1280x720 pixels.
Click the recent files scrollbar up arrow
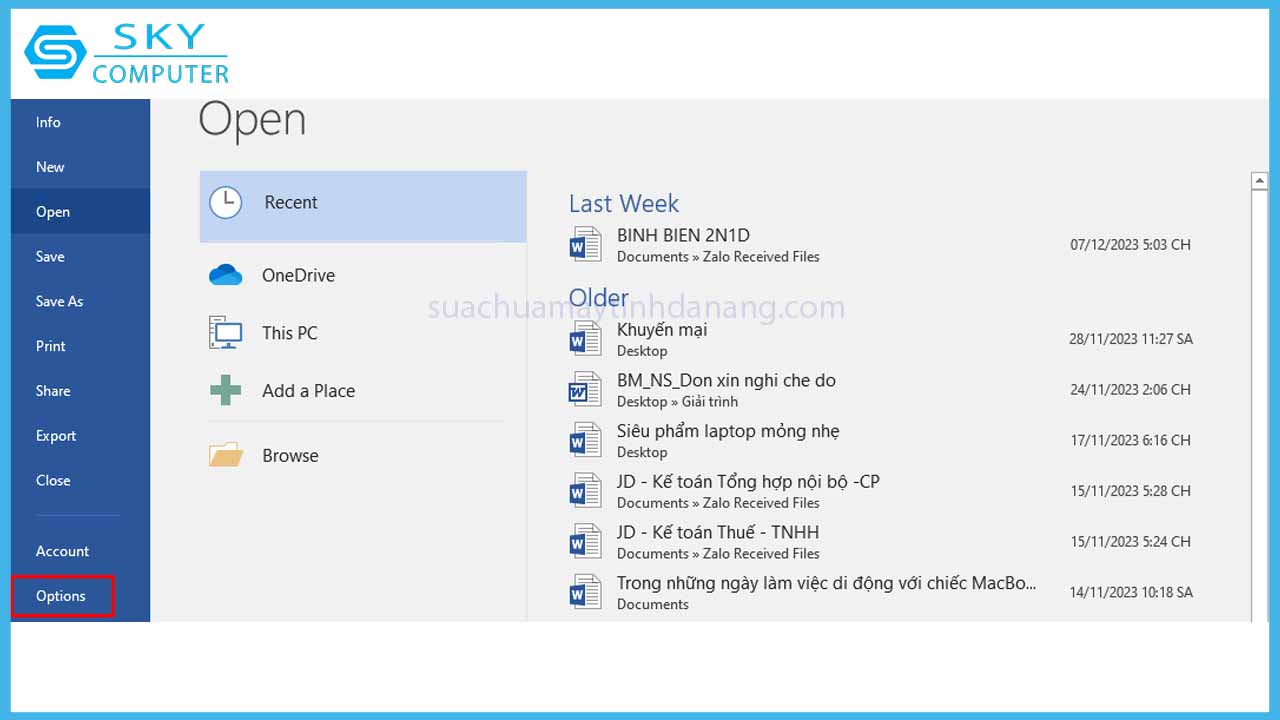(1260, 181)
